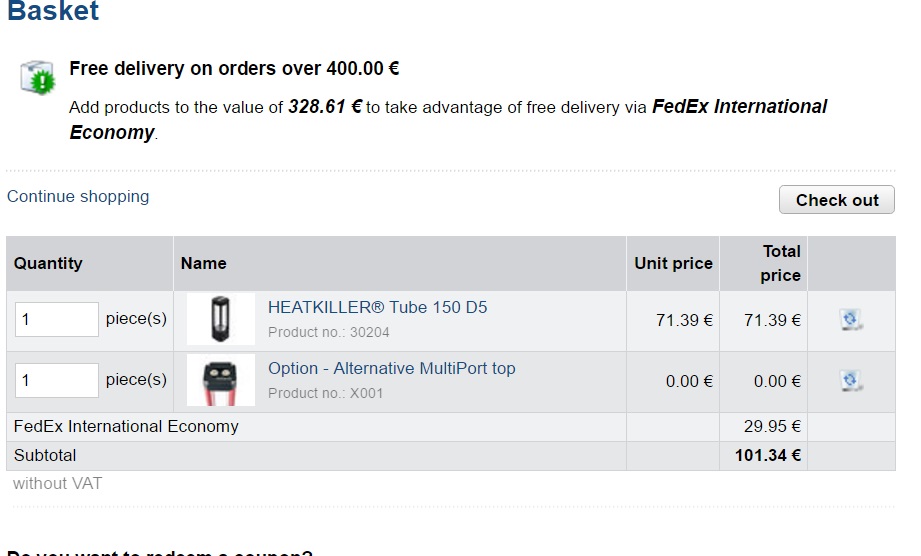Click the Unit price column header
921x556 pixels.
coord(673,263)
